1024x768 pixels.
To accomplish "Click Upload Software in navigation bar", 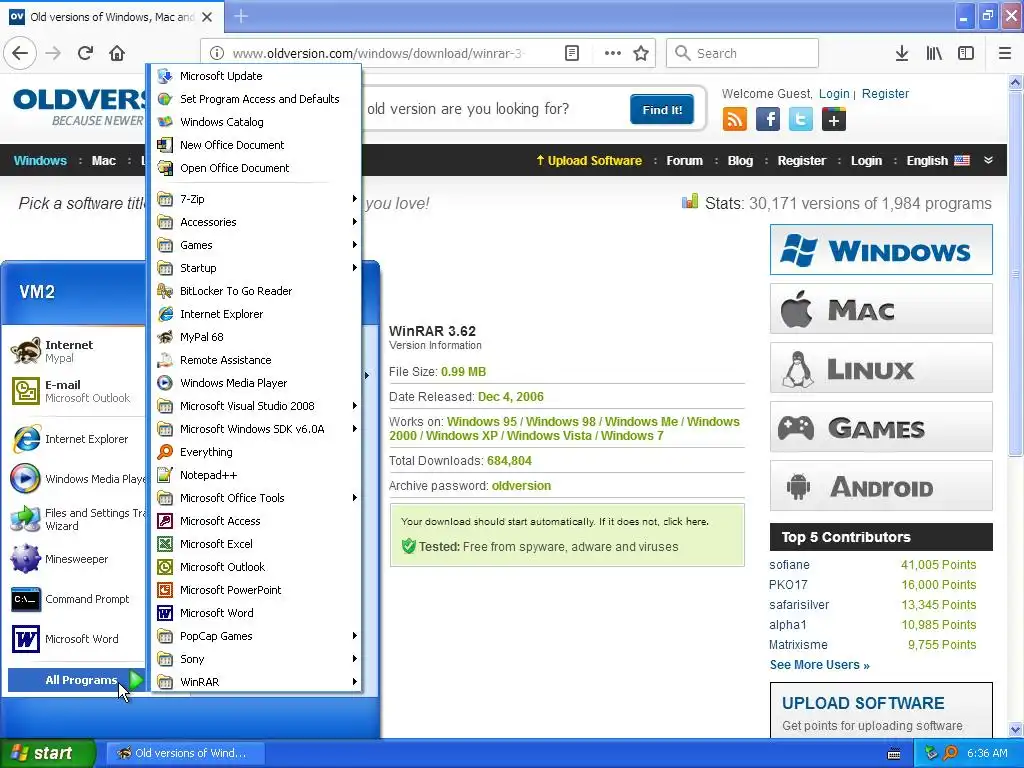I will pos(589,161).
